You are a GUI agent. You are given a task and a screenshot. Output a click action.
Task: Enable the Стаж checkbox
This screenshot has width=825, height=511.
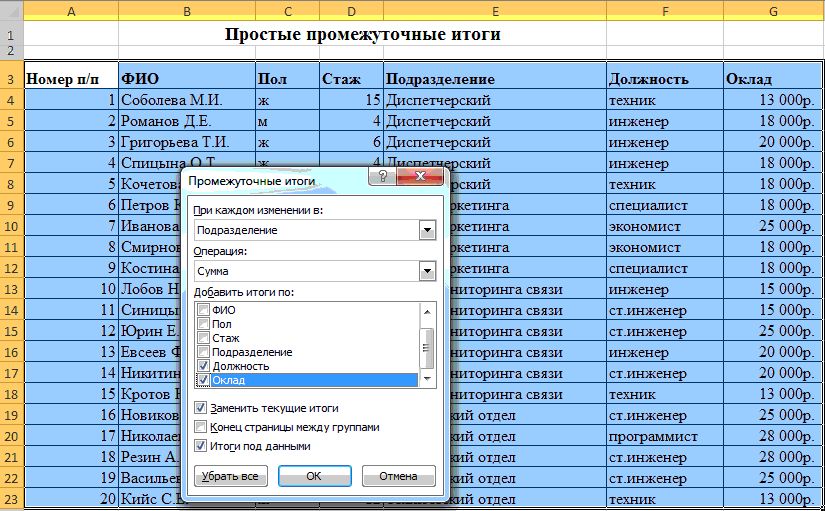[203, 338]
